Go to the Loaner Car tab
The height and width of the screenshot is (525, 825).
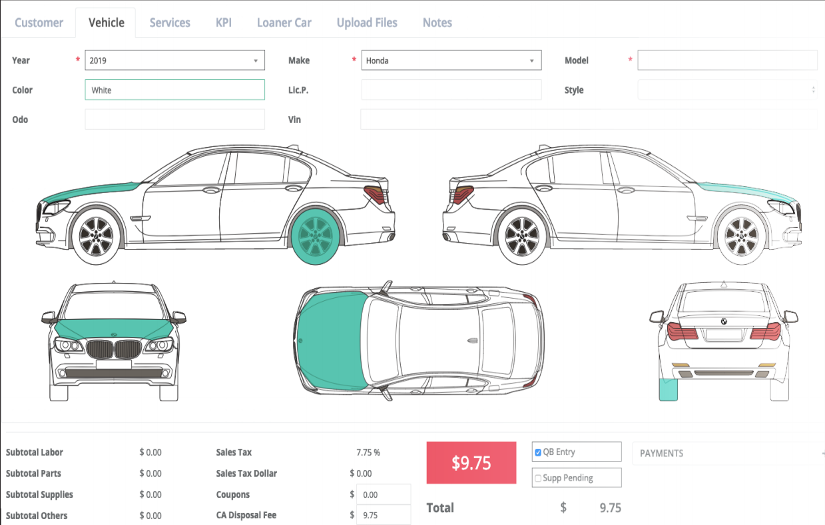(x=284, y=23)
